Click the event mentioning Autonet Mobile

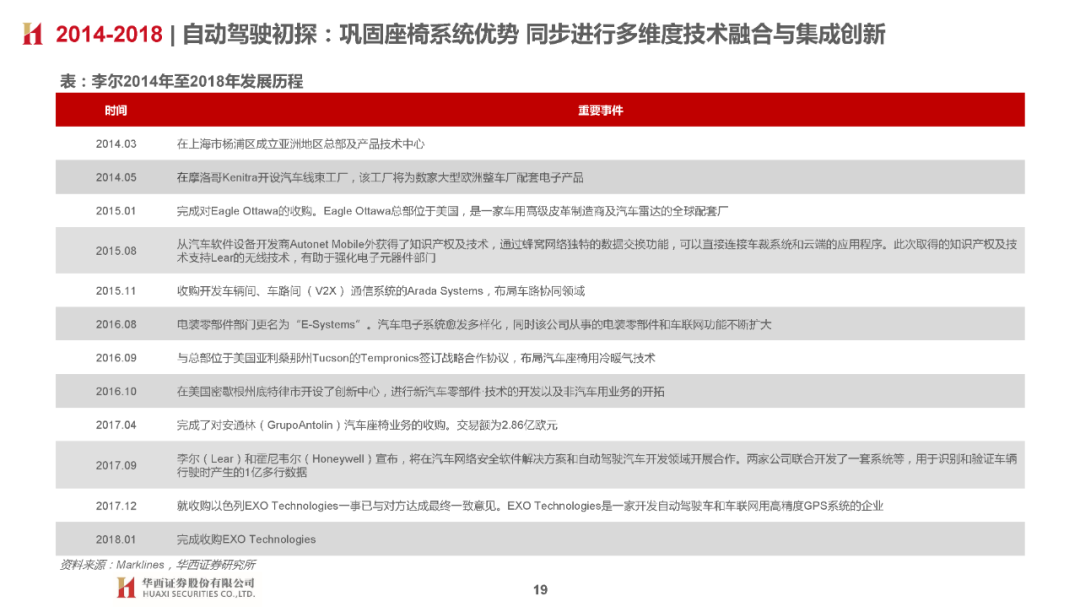coord(596,251)
